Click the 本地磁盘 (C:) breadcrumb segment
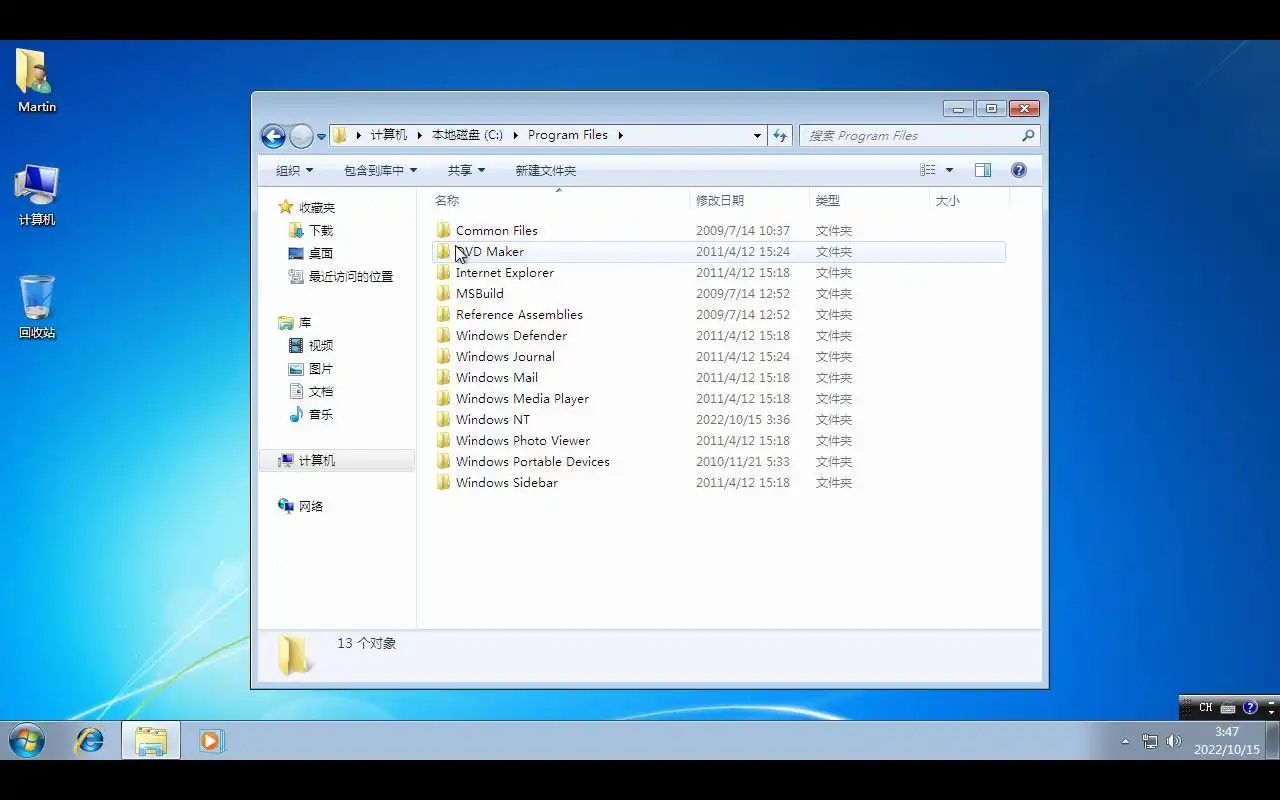The height and width of the screenshot is (800, 1280). pyautogui.click(x=467, y=135)
